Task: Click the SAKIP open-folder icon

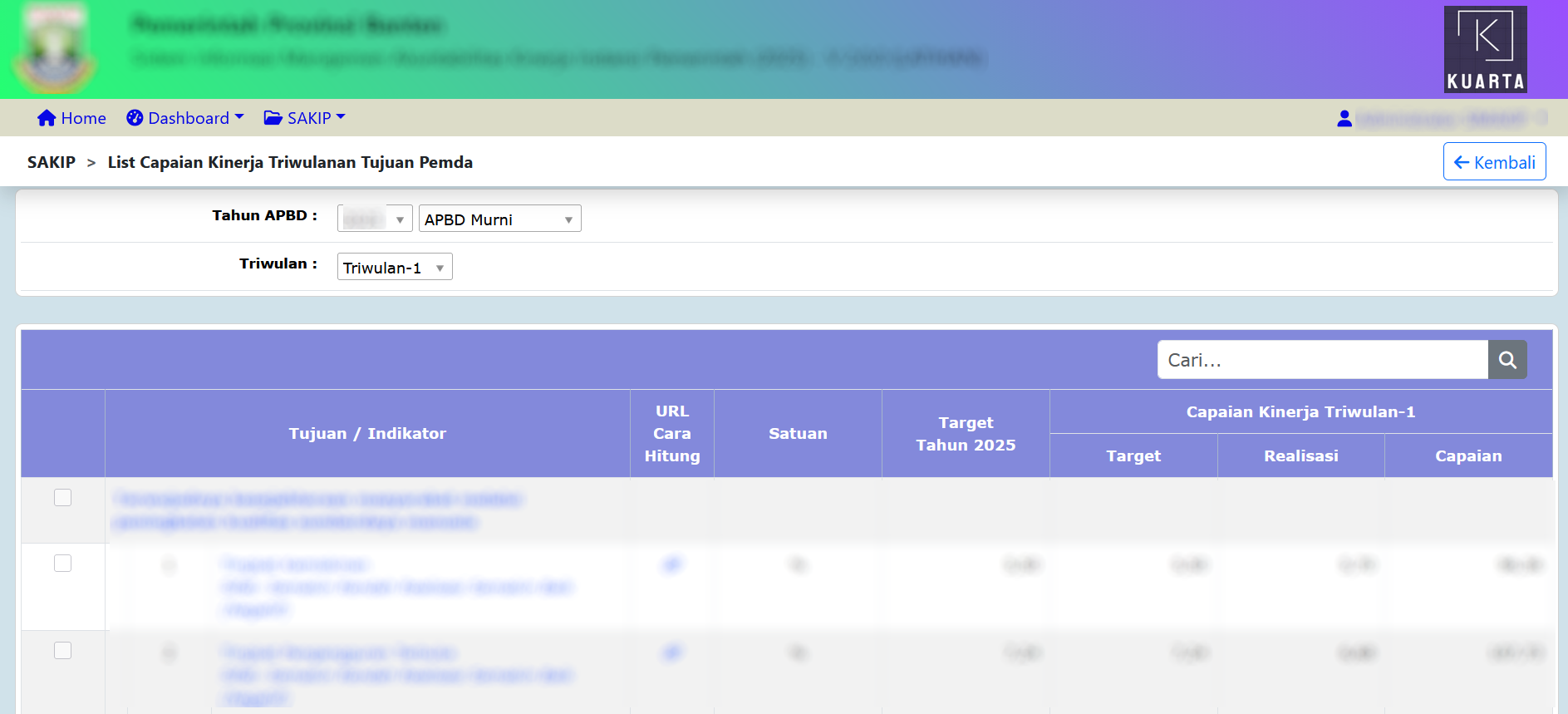Action: (273, 118)
